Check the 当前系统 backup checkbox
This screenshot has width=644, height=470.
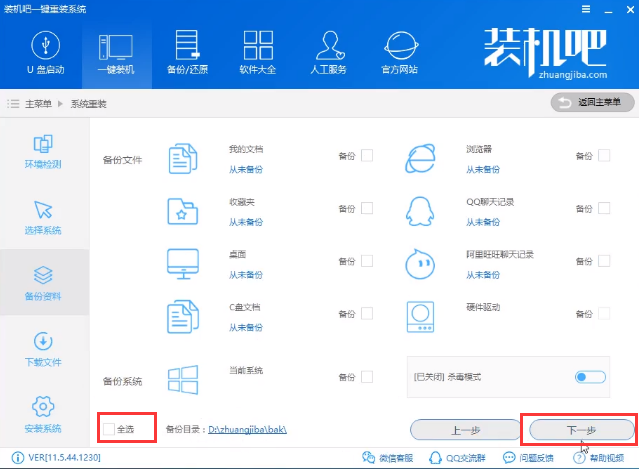pyautogui.click(x=367, y=377)
